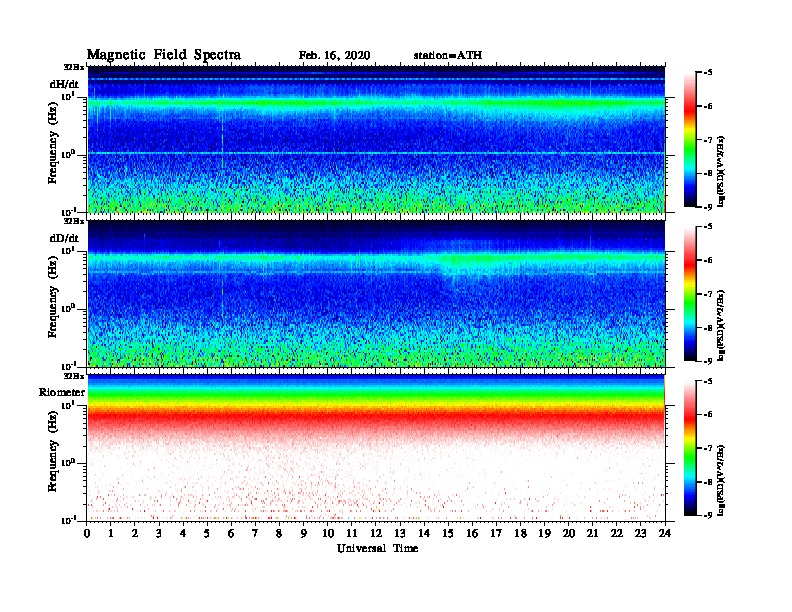Click the "32Hz" label atop the dH/dt panel

[x=74, y=67]
